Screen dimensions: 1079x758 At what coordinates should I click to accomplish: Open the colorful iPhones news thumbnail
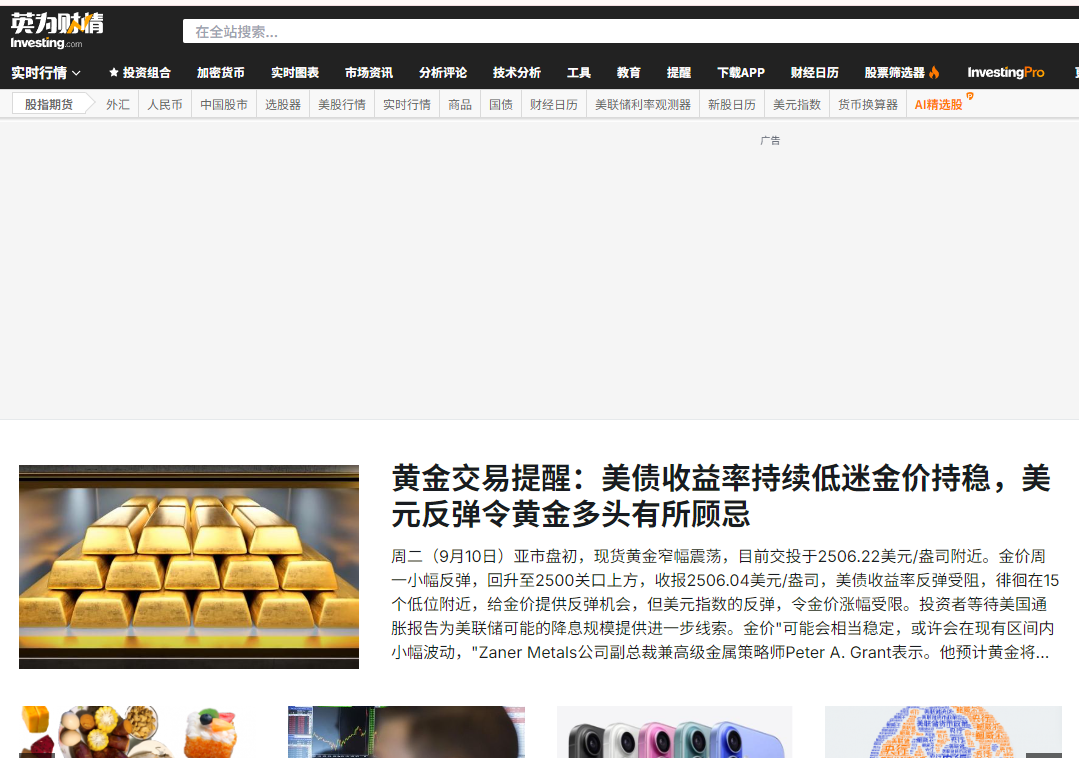click(x=674, y=732)
